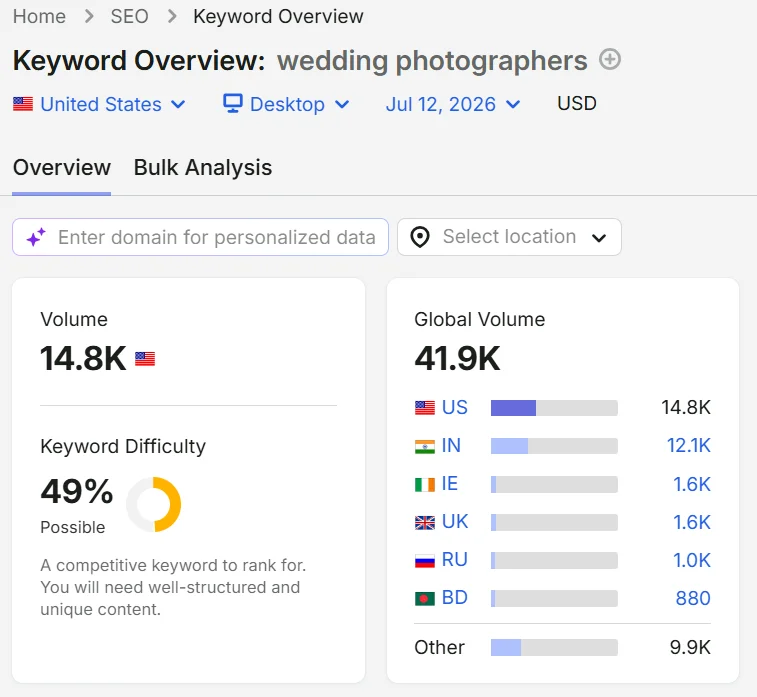Open the Jul 12, 2026 date picker
Image resolution: width=757 pixels, height=697 pixels.
point(453,104)
